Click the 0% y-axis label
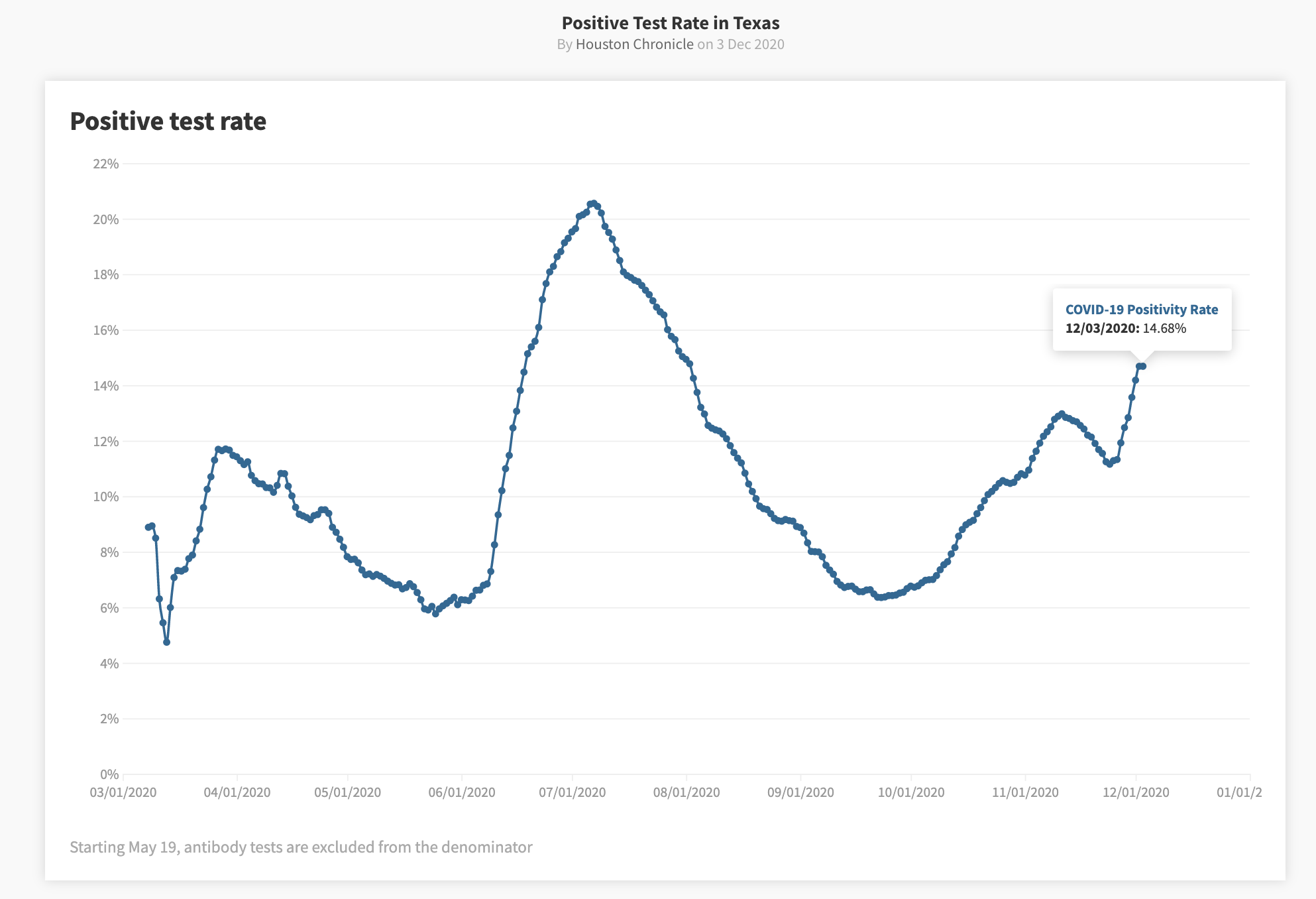This screenshot has height=899, width=1316. 109,774
